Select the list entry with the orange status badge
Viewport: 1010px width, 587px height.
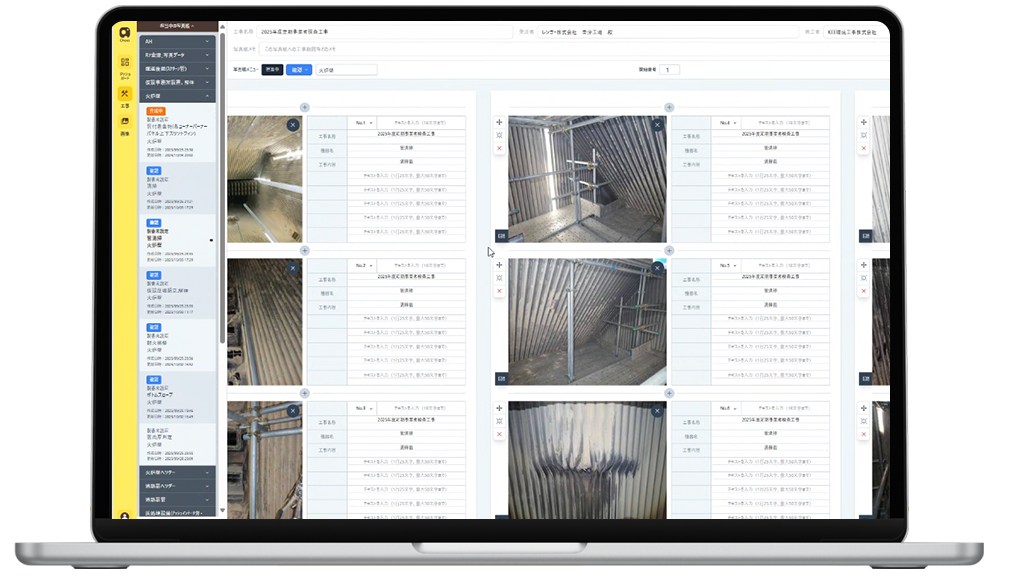pyautogui.click(x=179, y=131)
